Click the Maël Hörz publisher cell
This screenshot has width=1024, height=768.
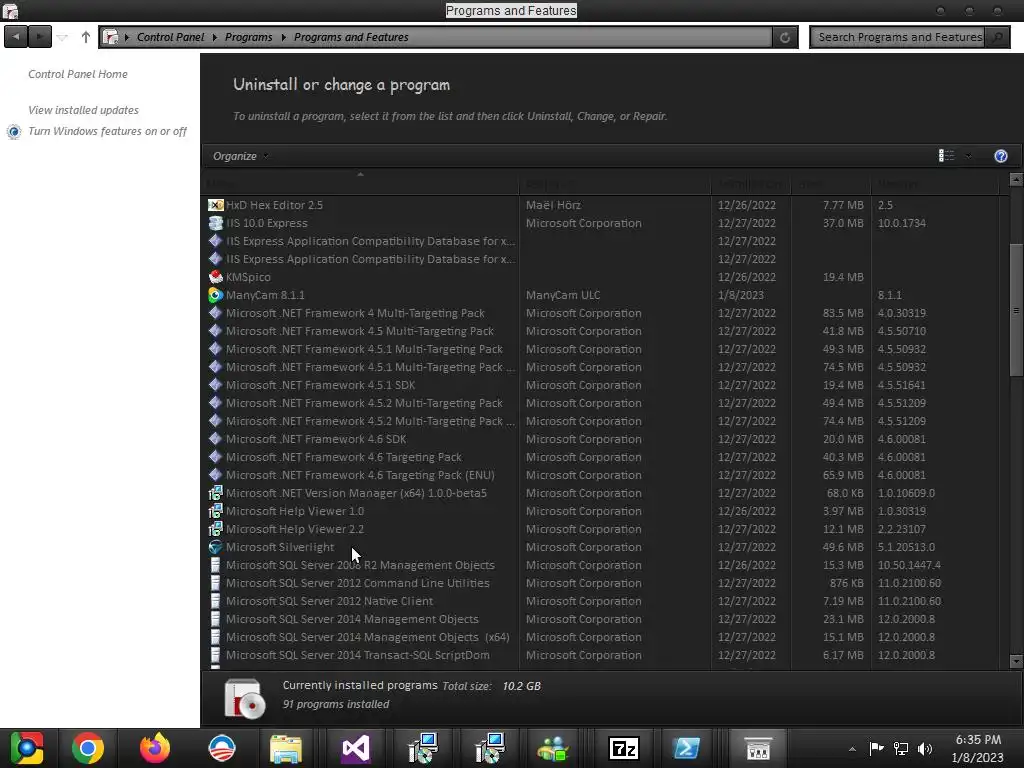pyautogui.click(x=553, y=205)
